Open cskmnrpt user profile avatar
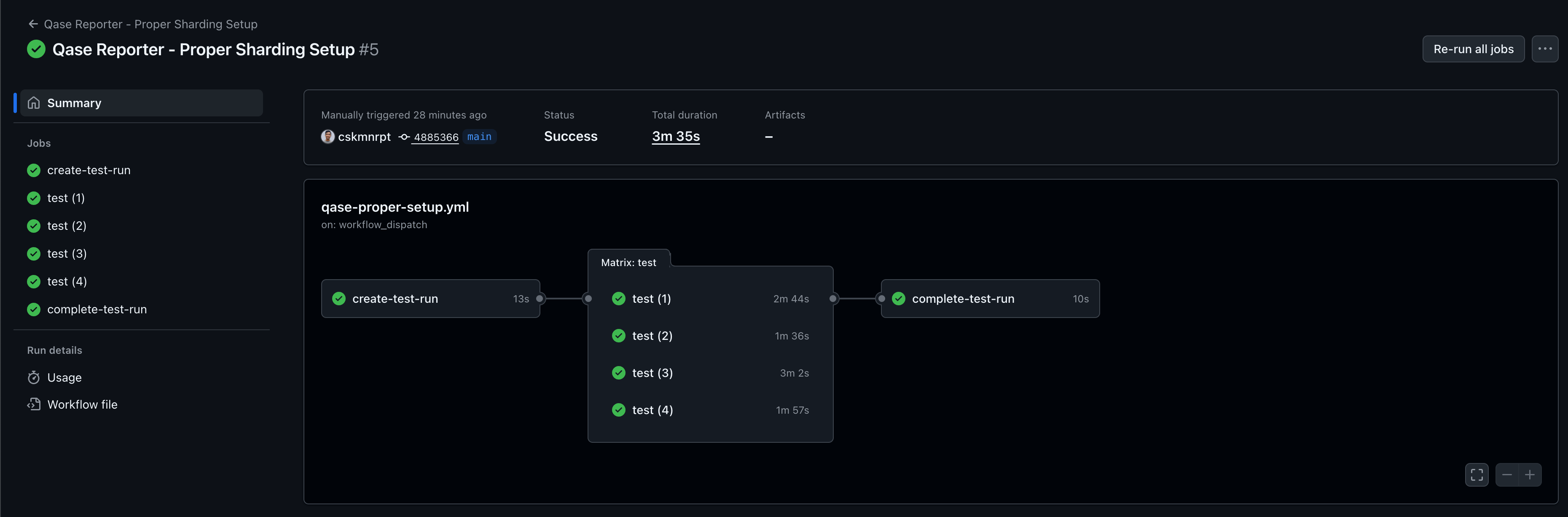The image size is (1568, 517). coord(328,136)
